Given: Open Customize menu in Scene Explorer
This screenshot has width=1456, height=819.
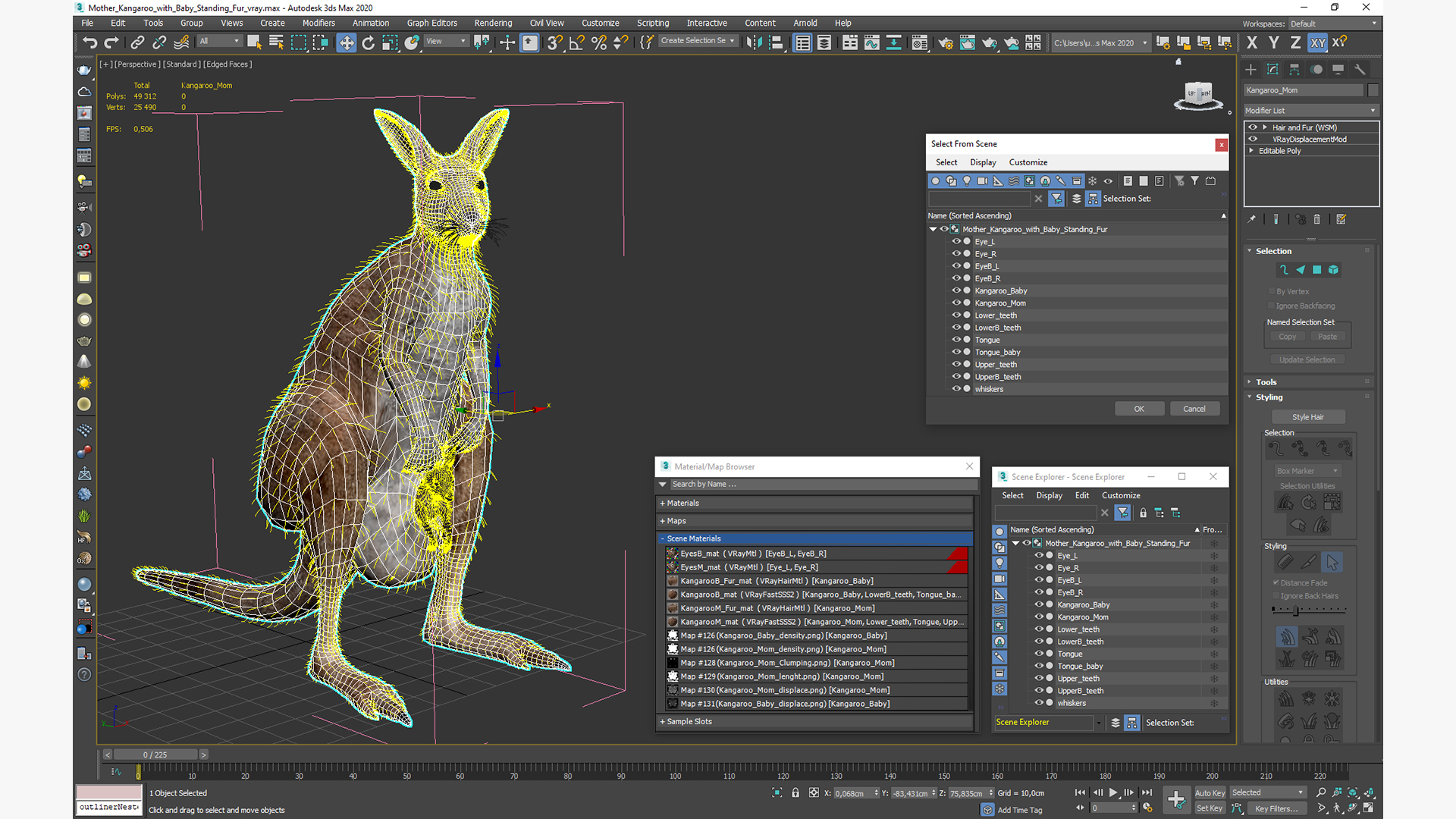Looking at the screenshot, I should (x=1121, y=495).
